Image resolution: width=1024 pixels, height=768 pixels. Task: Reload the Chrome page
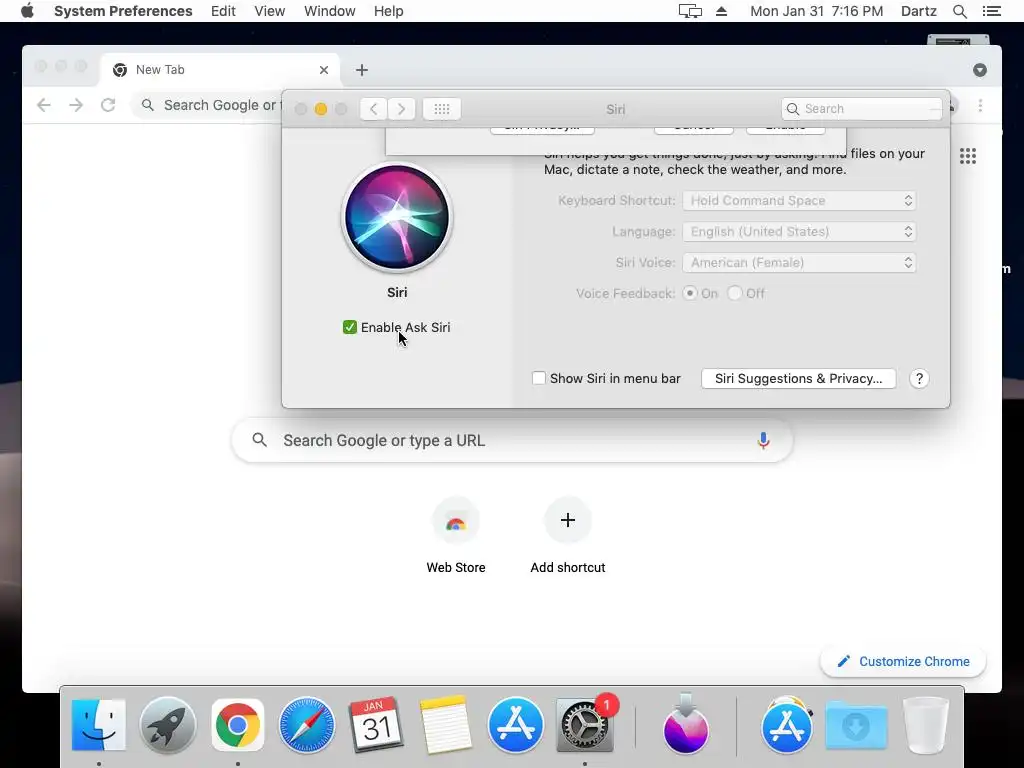click(108, 105)
